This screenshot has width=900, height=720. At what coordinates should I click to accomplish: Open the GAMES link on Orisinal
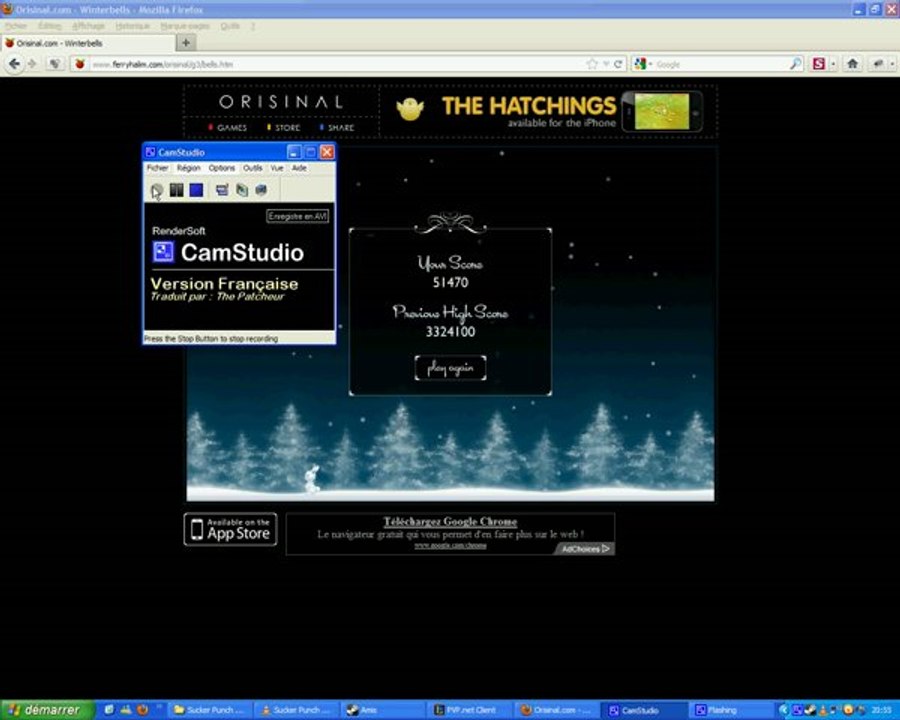point(227,127)
